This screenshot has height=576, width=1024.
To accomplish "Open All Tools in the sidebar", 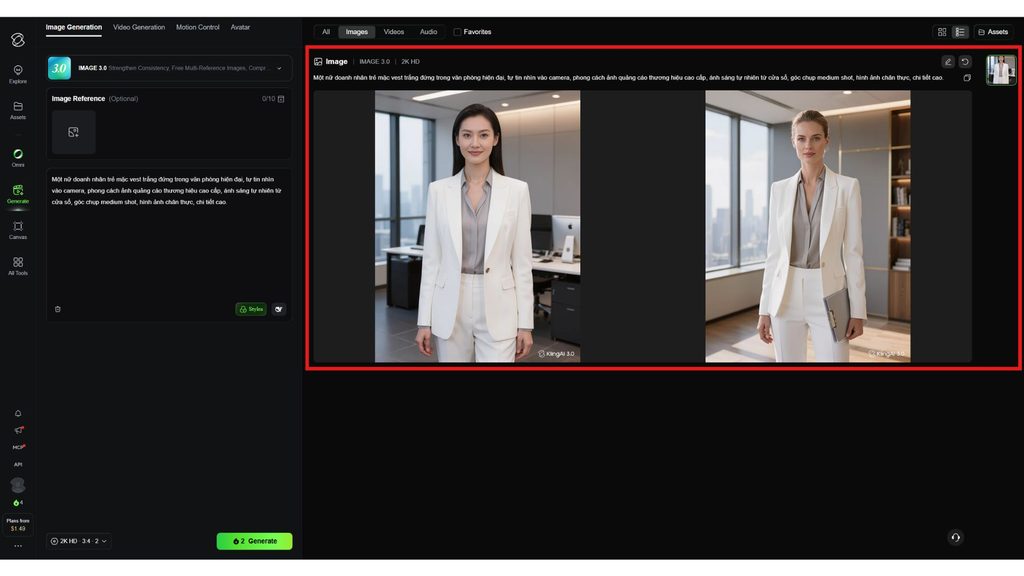I will [18, 266].
